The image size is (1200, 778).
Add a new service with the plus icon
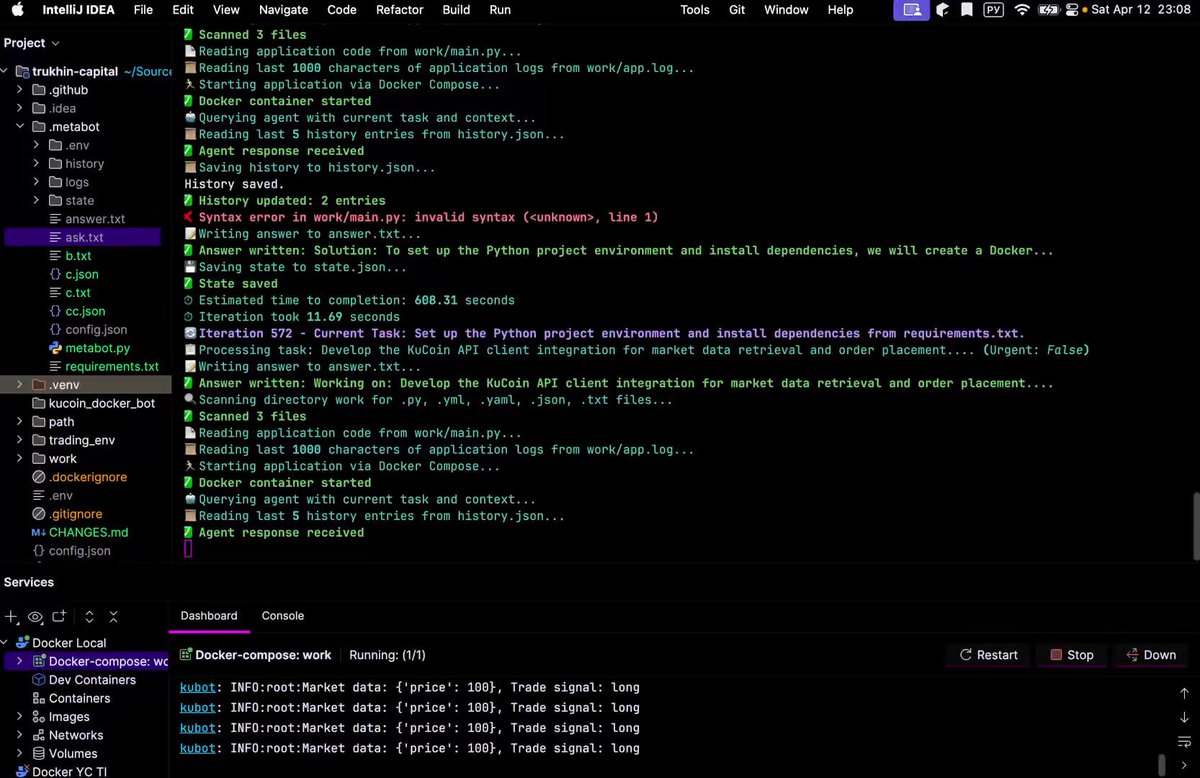tap(11, 617)
